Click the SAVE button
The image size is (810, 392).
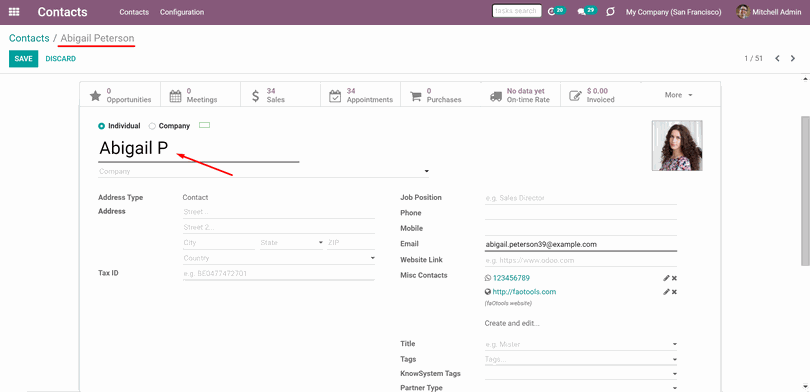point(23,59)
